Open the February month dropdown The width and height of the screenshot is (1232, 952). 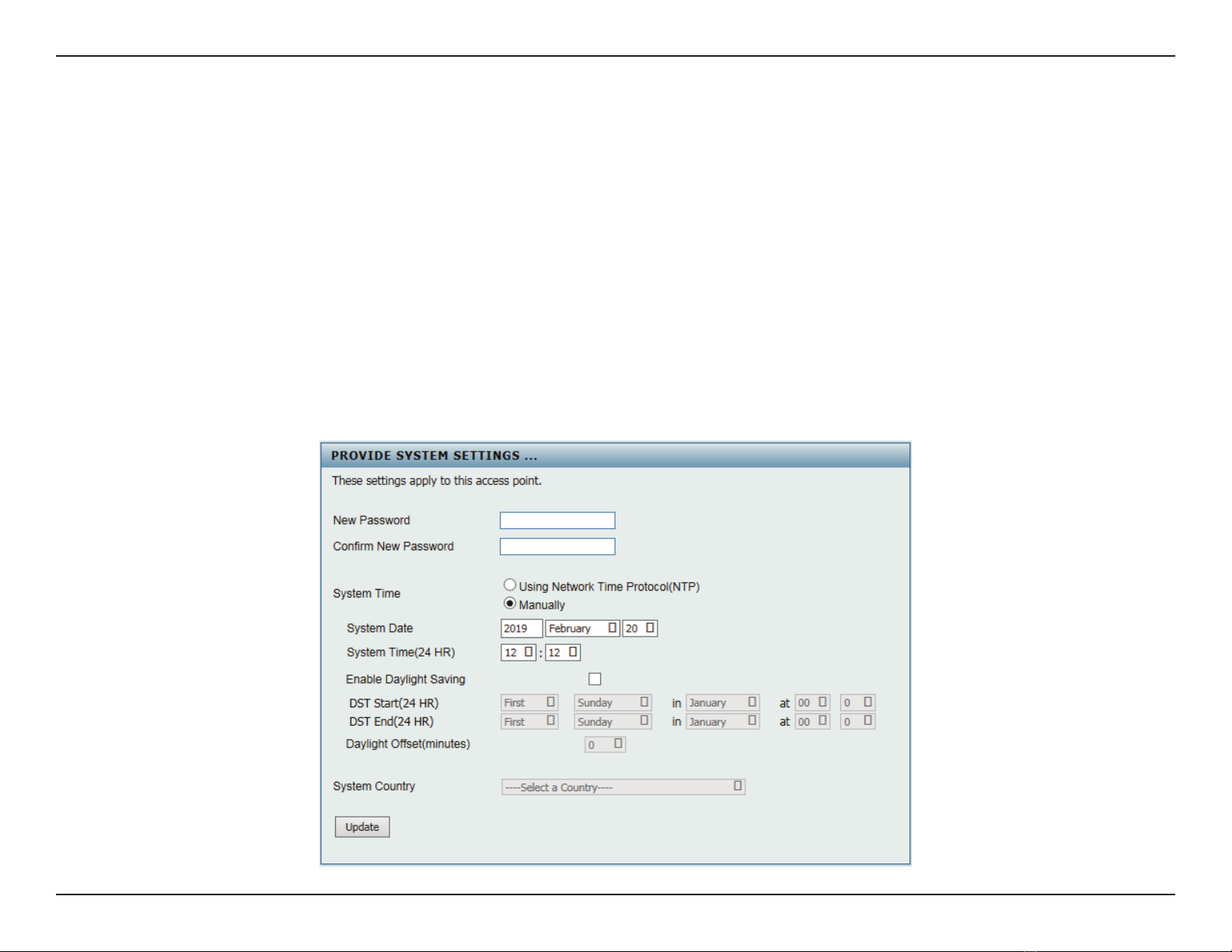point(582,628)
